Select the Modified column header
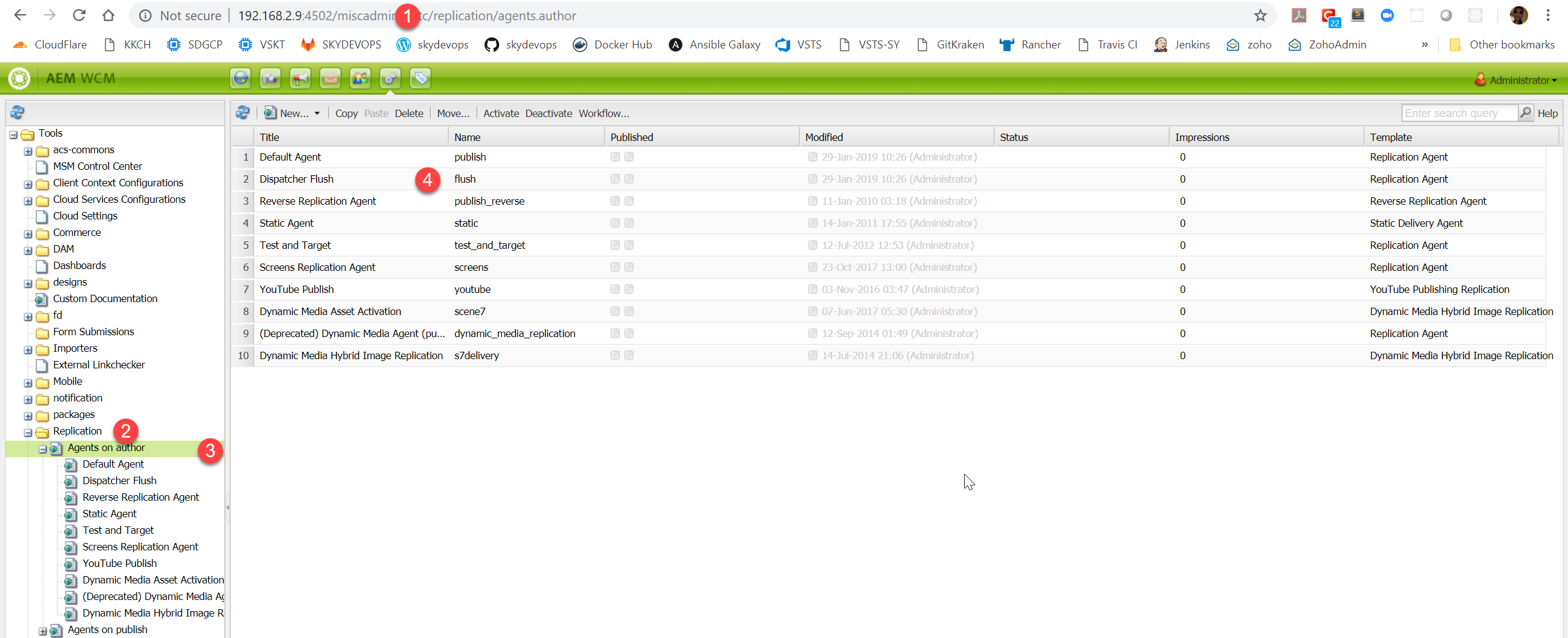This screenshot has height=638, width=1568. pyautogui.click(x=824, y=137)
